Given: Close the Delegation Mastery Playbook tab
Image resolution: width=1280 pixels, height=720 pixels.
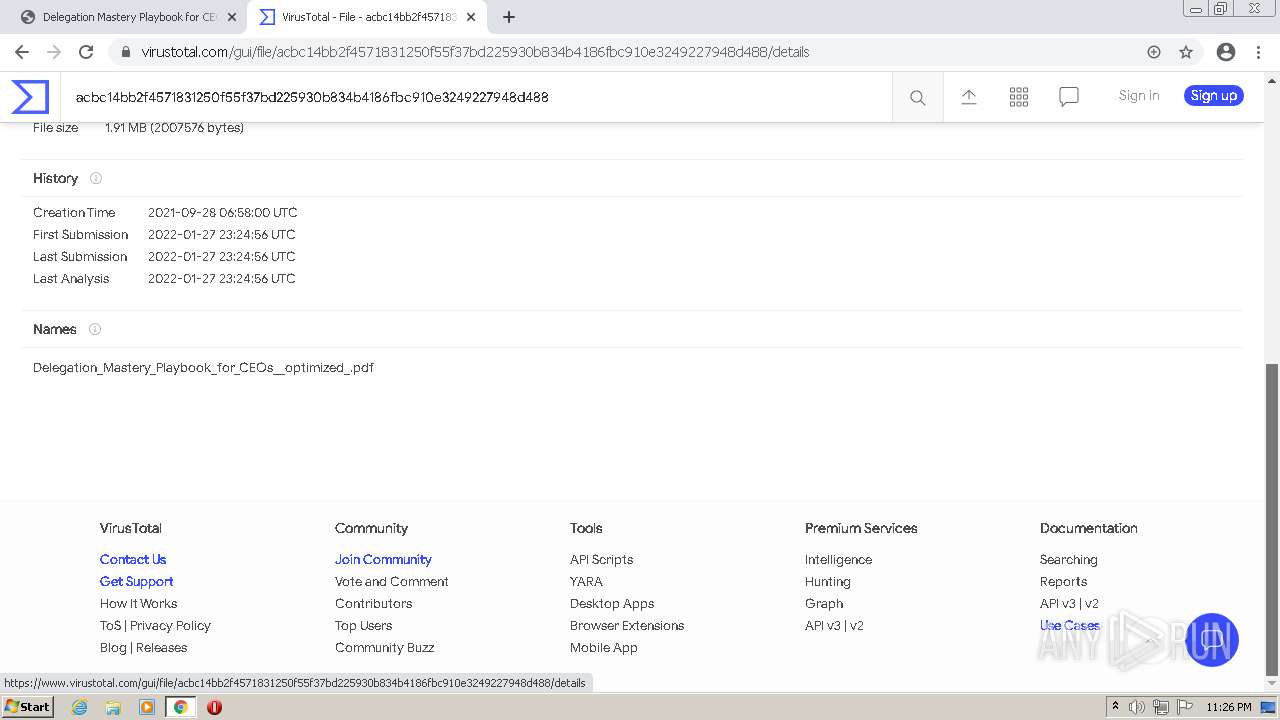Looking at the screenshot, I should (232, 17).
